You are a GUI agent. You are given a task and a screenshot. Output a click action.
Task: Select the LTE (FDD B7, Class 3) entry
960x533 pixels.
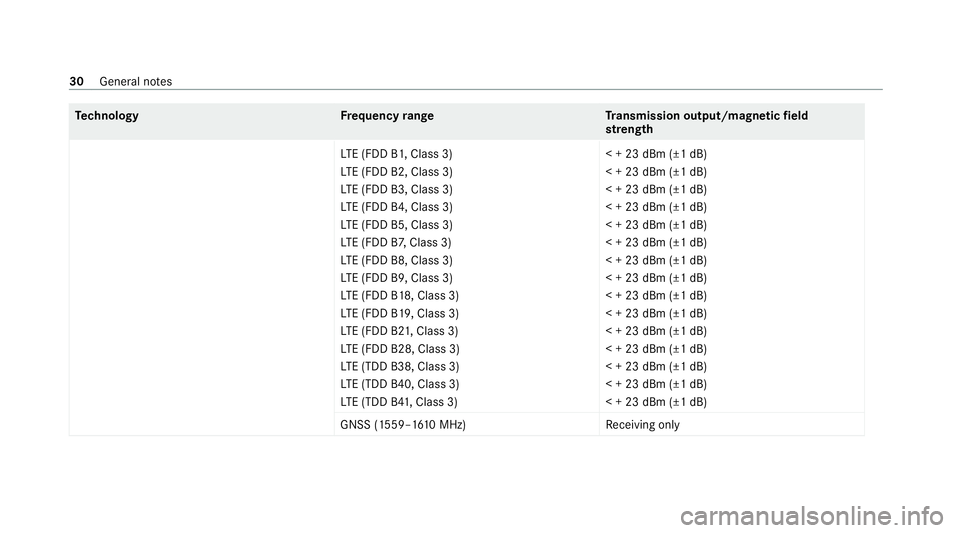click(x=396, y=243)
